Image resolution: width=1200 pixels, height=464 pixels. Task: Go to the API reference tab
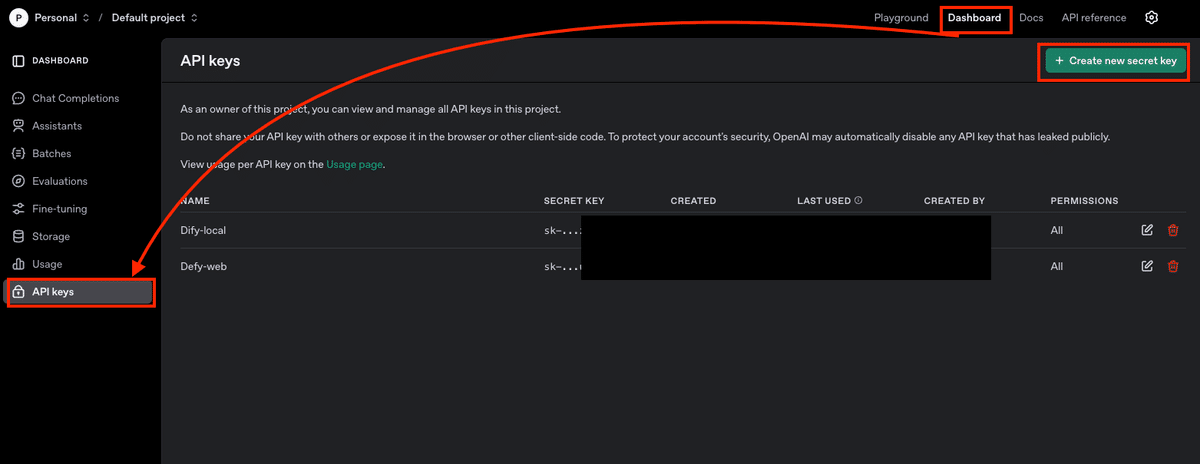(x=1093, y=18)
